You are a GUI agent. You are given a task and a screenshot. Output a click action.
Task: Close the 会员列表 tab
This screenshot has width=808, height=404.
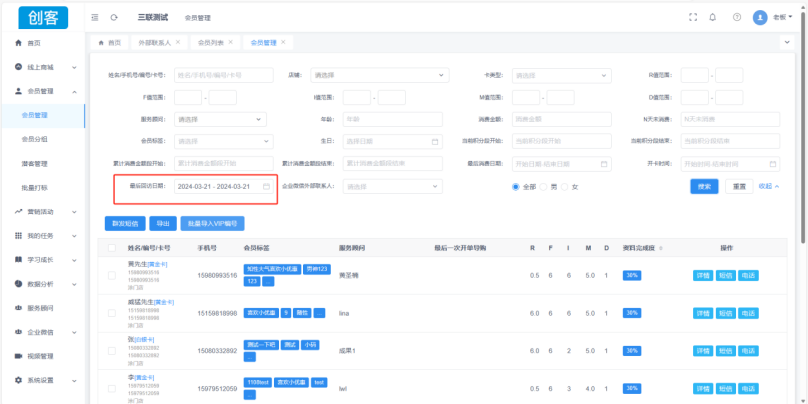click(230, 42)
